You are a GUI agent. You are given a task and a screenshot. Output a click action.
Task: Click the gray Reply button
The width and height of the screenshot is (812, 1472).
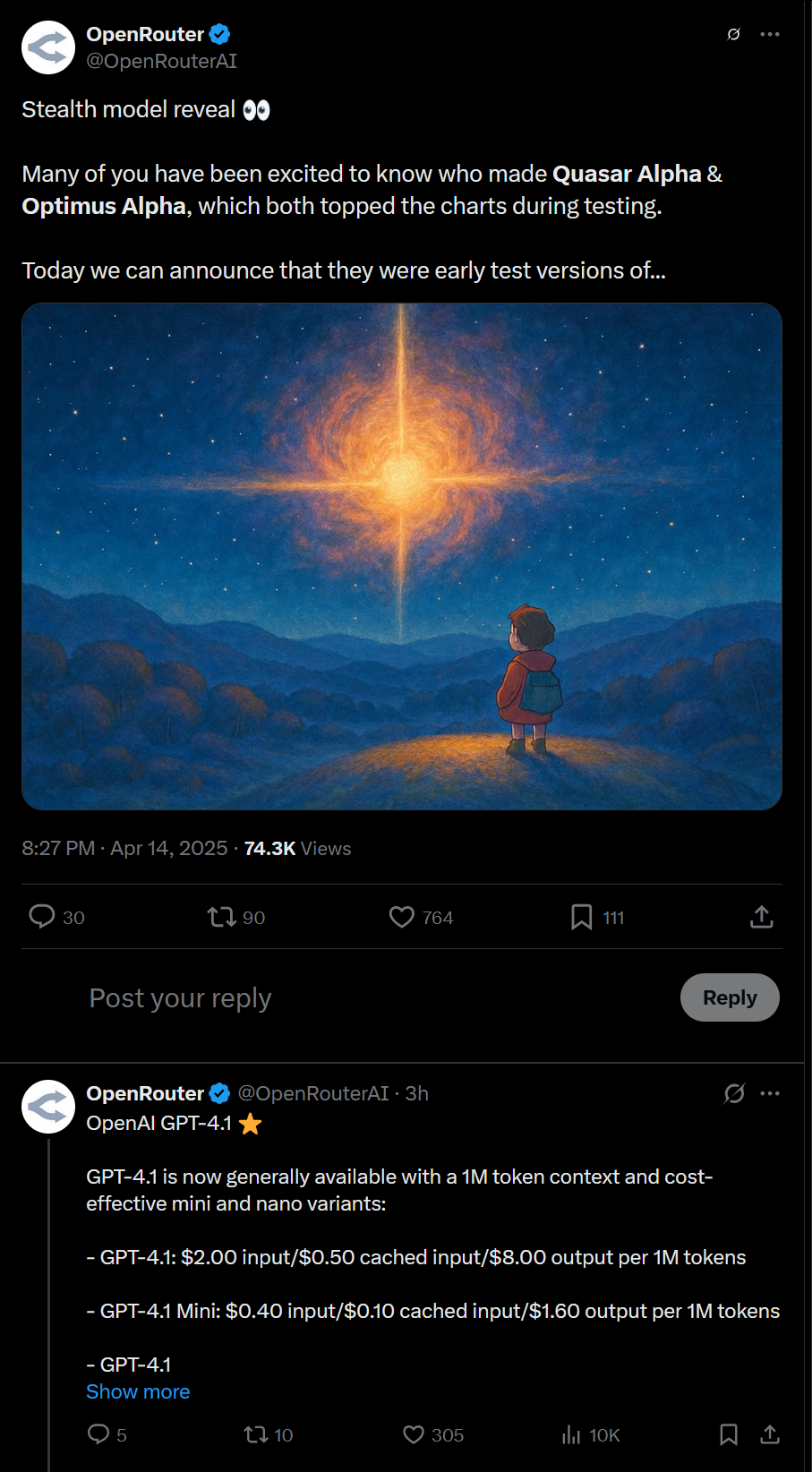(729, 997)
